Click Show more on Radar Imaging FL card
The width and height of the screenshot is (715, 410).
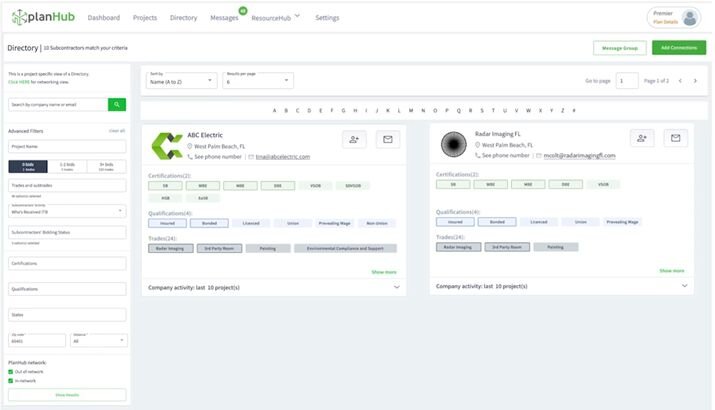coord(671,271)
